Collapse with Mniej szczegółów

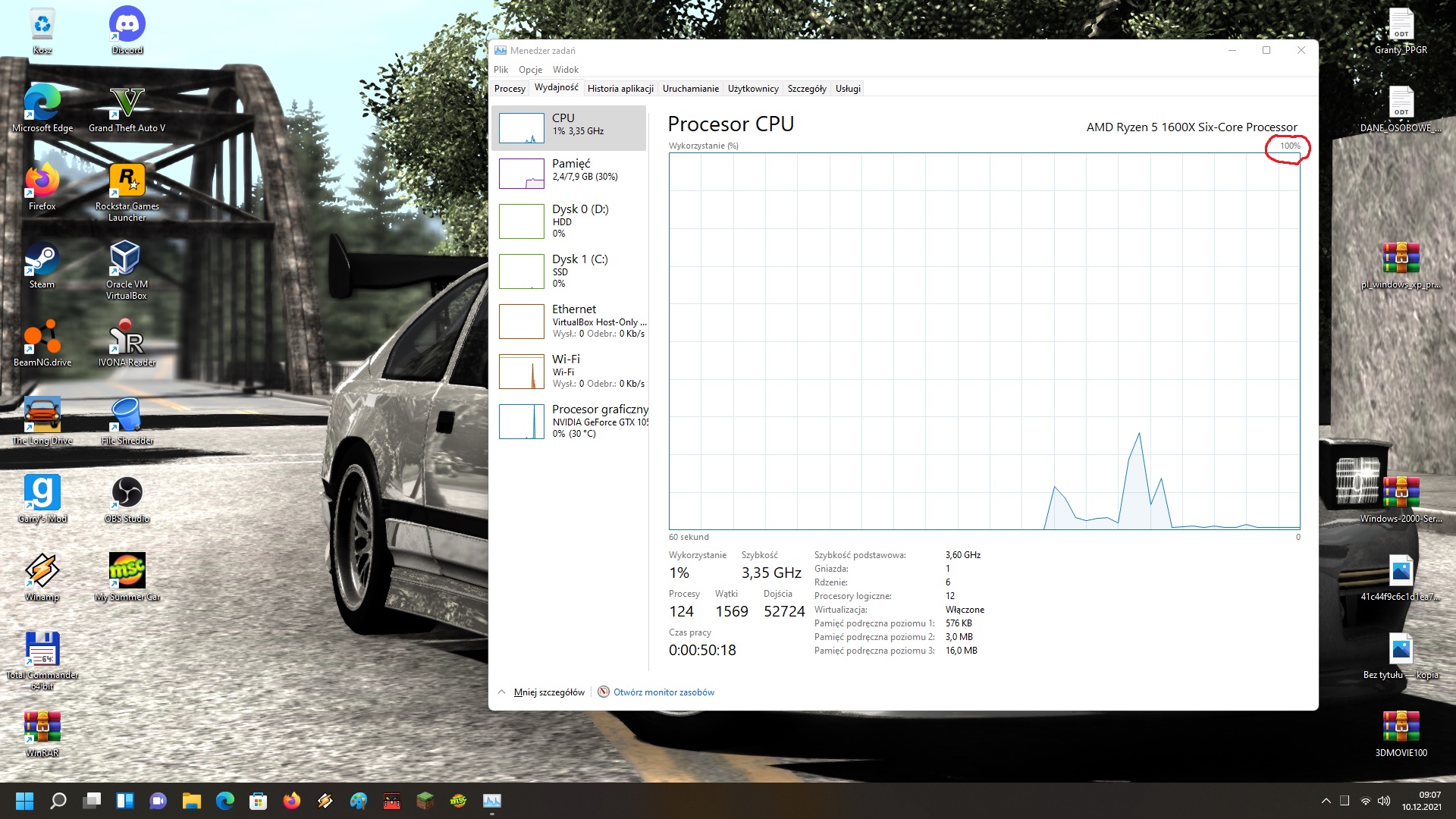(x=548, y=692)
